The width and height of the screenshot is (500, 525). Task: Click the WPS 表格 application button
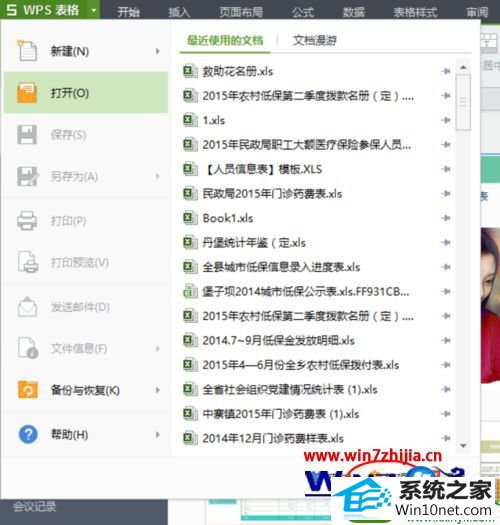(43, 10)
